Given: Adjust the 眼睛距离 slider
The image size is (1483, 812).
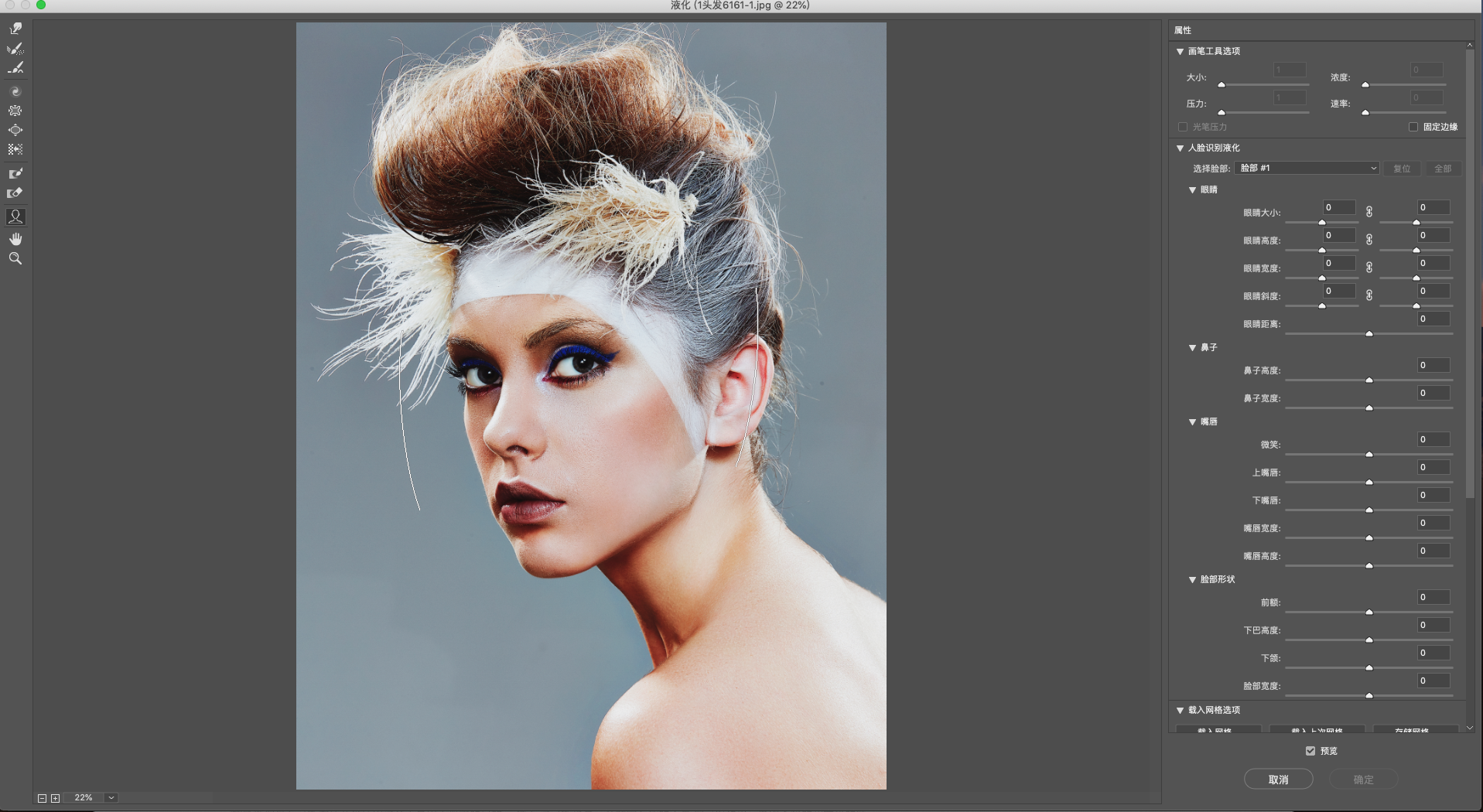Looking at the screenshot, I should [x=1369, y=333].
